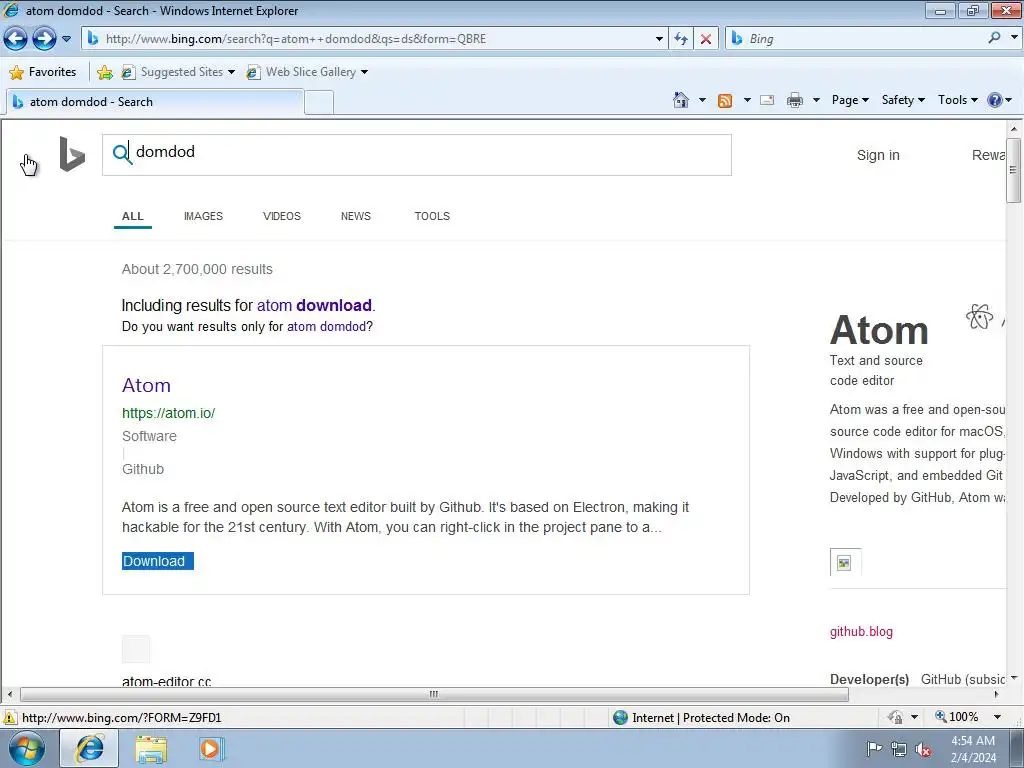
Task: Open the recent pages dropdown beside Forward
Action: click(x=66, y=39)
